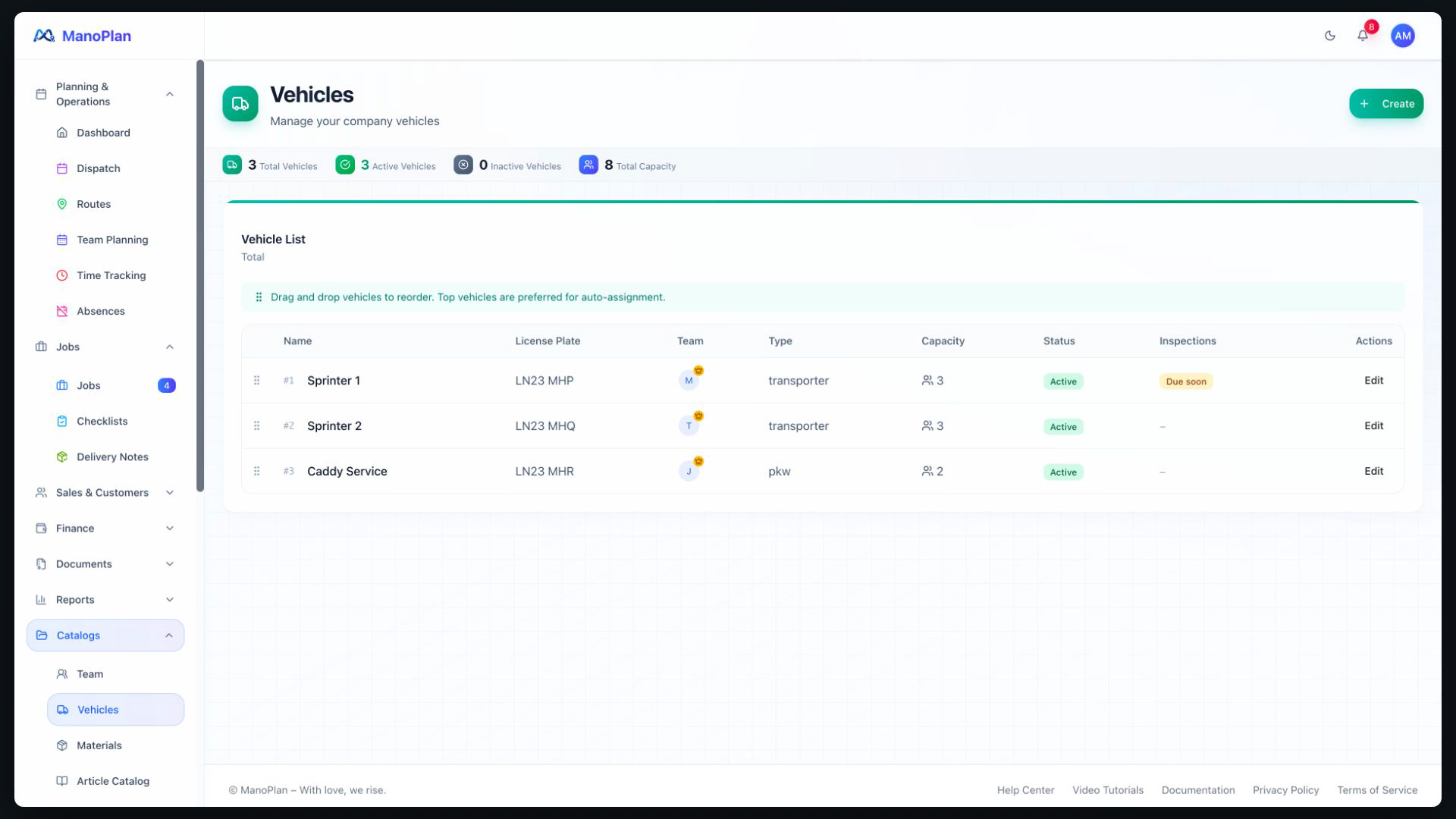Viewport: 1456px width, 819px height.
Task: Click license plate LN23 MHR
Action: [544, 471]
